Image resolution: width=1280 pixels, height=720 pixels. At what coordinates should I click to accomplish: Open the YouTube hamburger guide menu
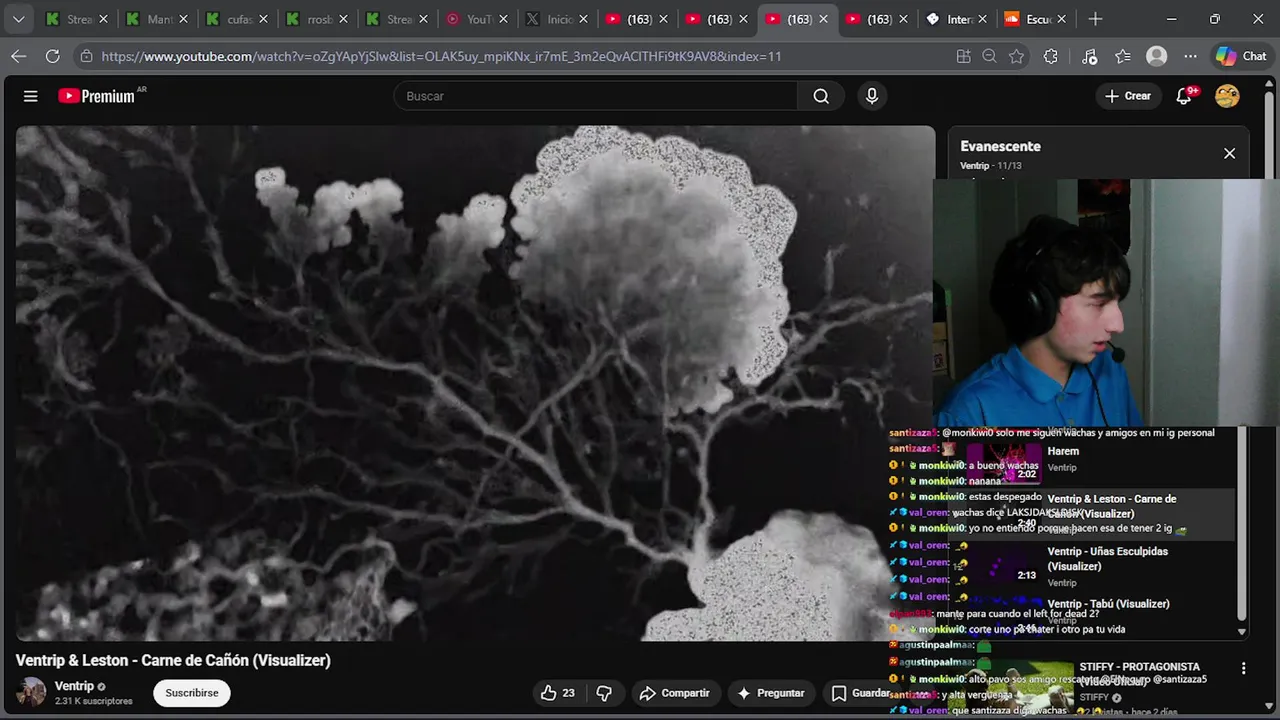[x=31, y=96]
